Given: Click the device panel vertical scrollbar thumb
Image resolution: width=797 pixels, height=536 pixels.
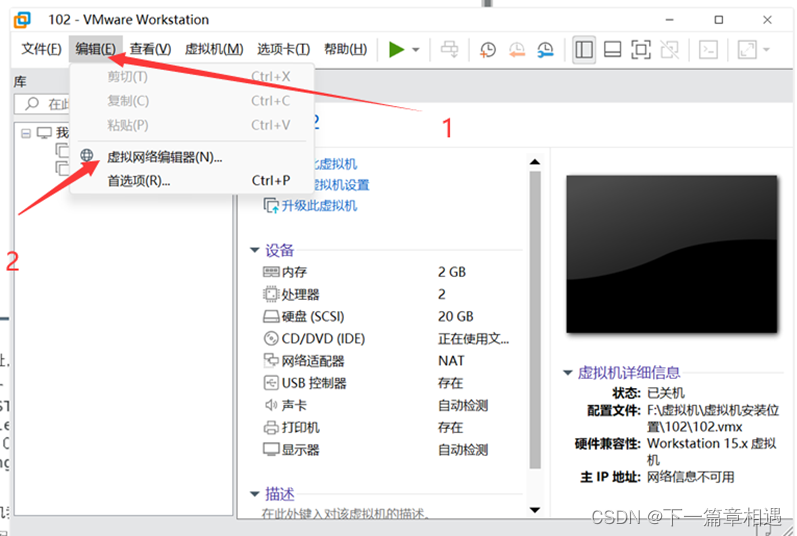Looking at the screenshot, I should pos(535,320).
